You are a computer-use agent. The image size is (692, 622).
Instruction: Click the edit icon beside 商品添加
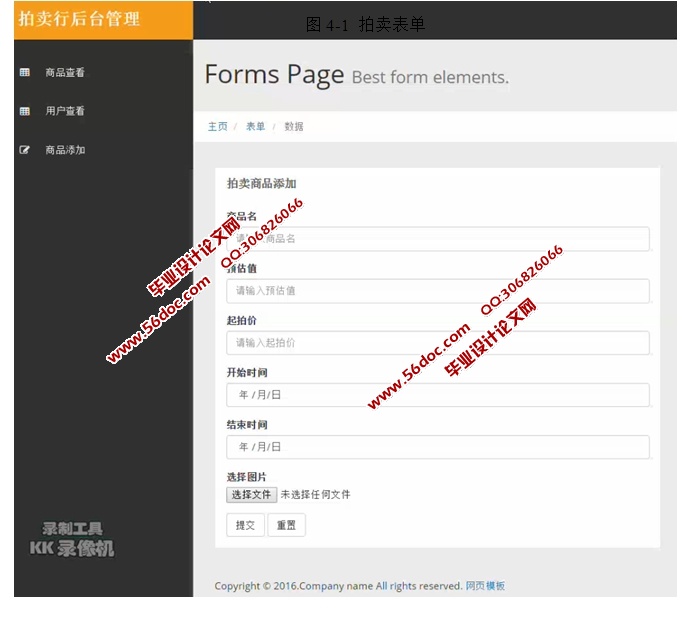click(25, 150)
